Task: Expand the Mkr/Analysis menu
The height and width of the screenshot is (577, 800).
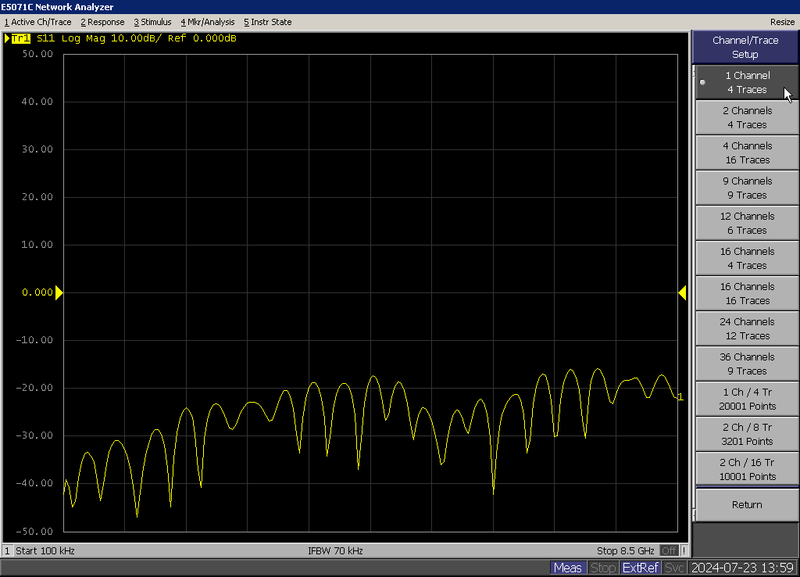Action: (208, 22)
